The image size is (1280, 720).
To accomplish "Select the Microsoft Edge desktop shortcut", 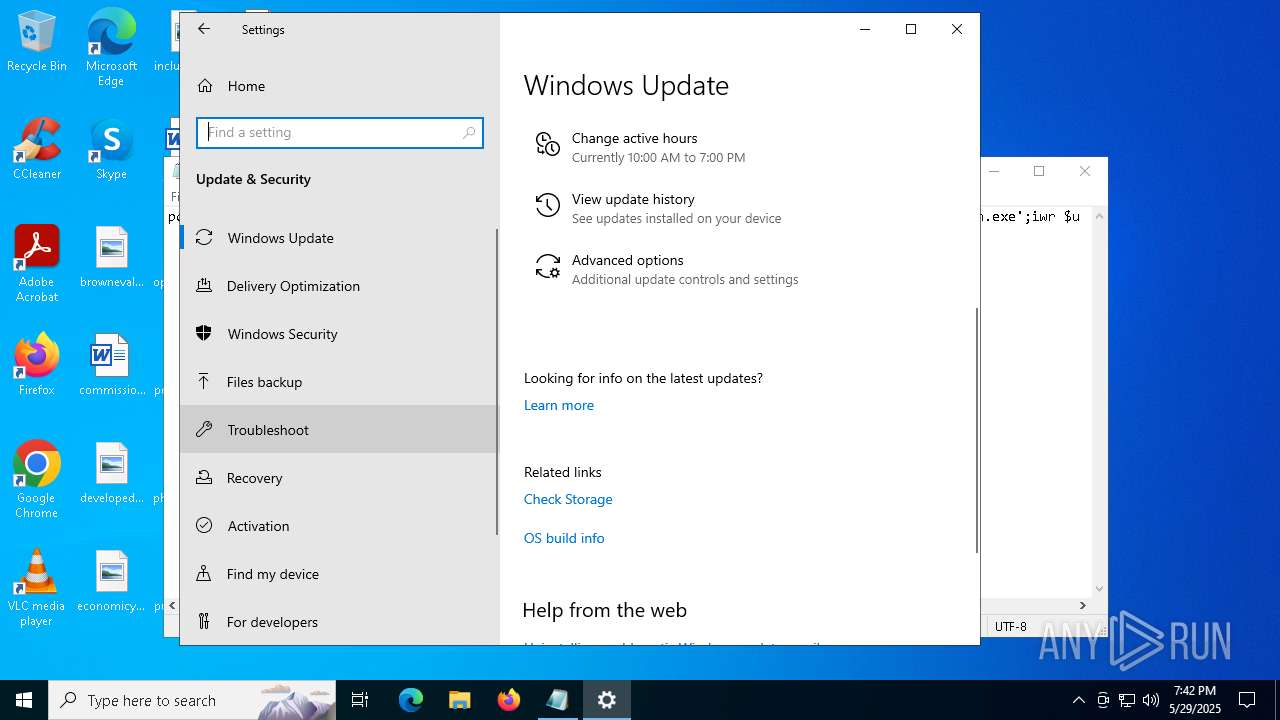I will pos(111,48).
